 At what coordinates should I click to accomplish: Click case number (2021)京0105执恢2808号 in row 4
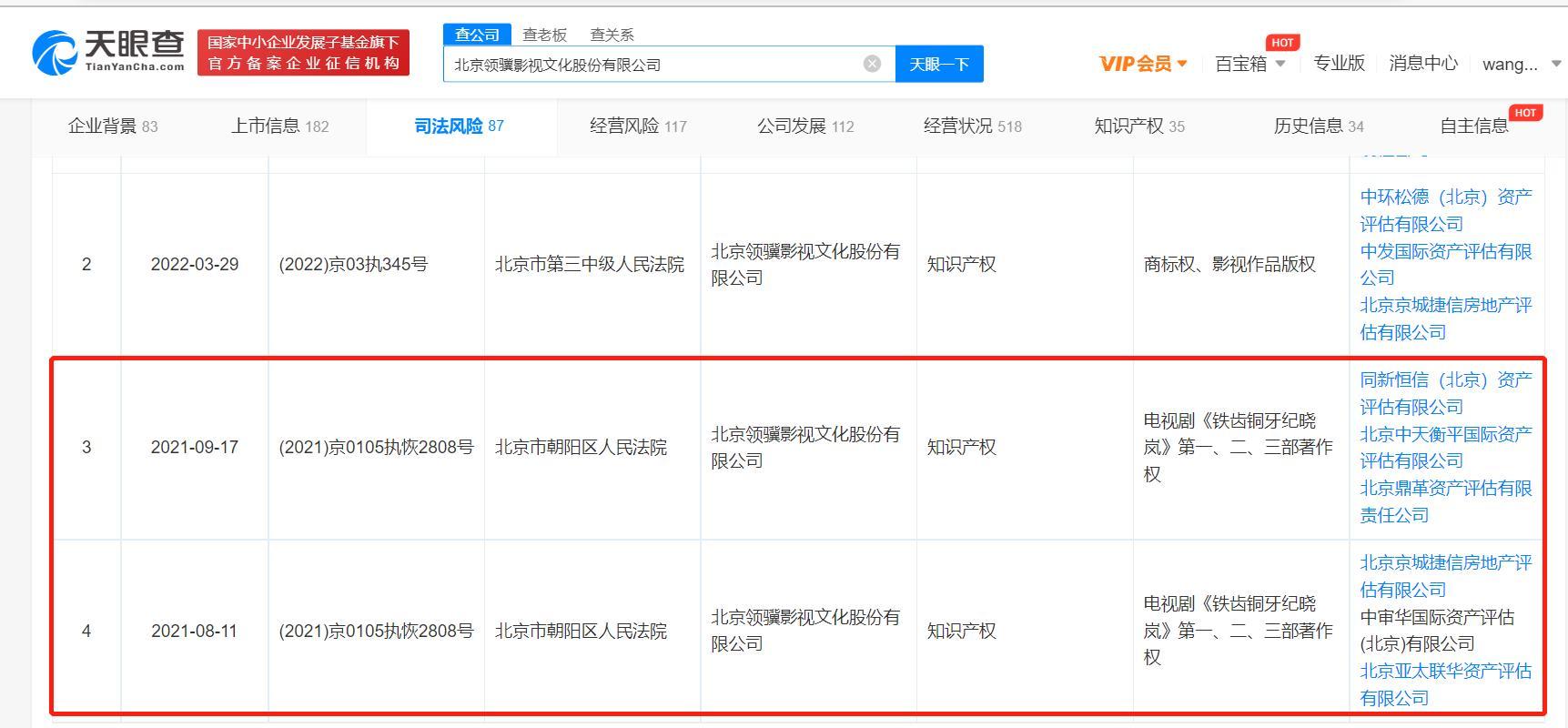(x=376, y=631)
